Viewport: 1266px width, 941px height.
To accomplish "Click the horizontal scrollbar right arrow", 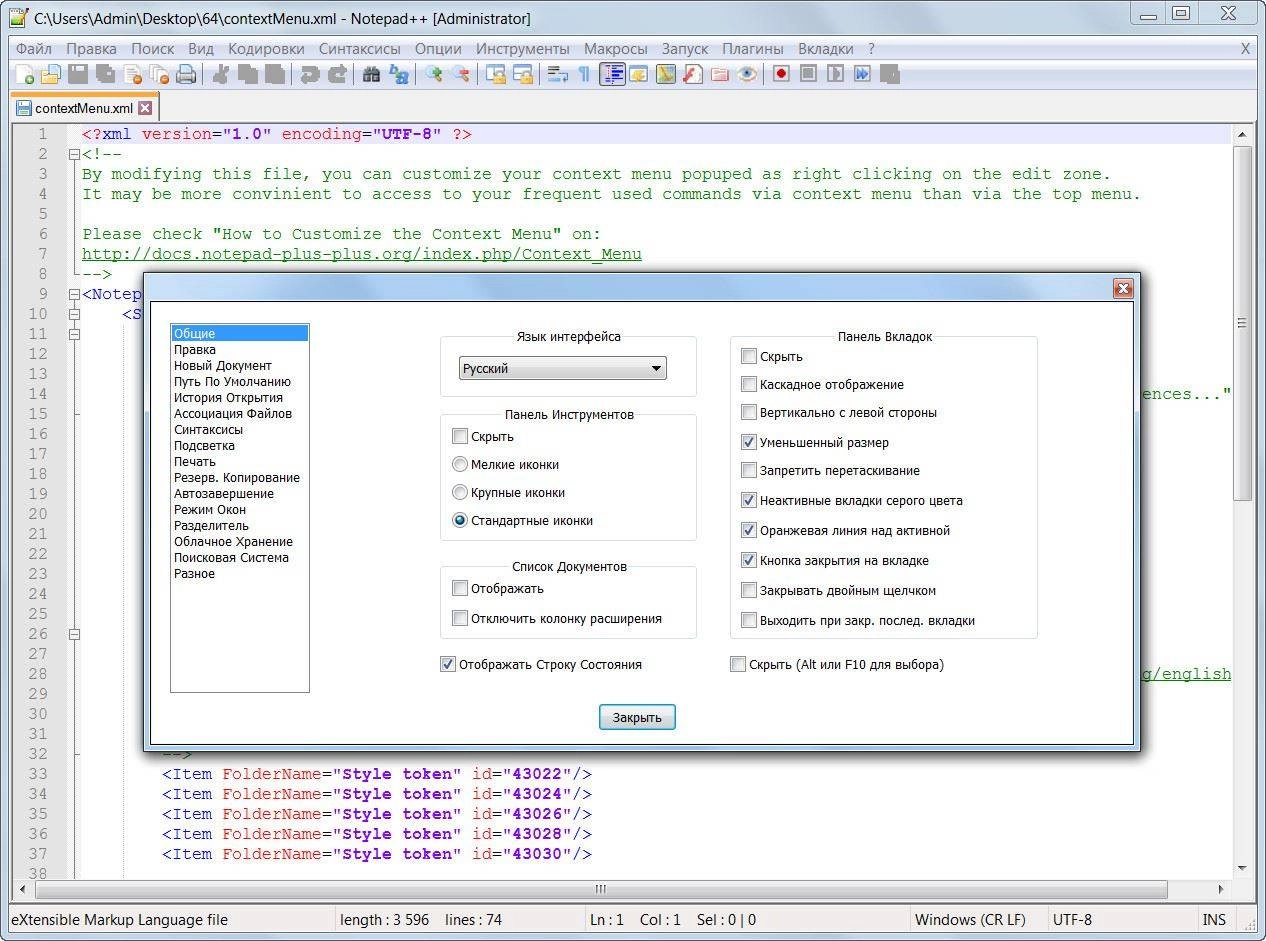I will point(1221,889).
